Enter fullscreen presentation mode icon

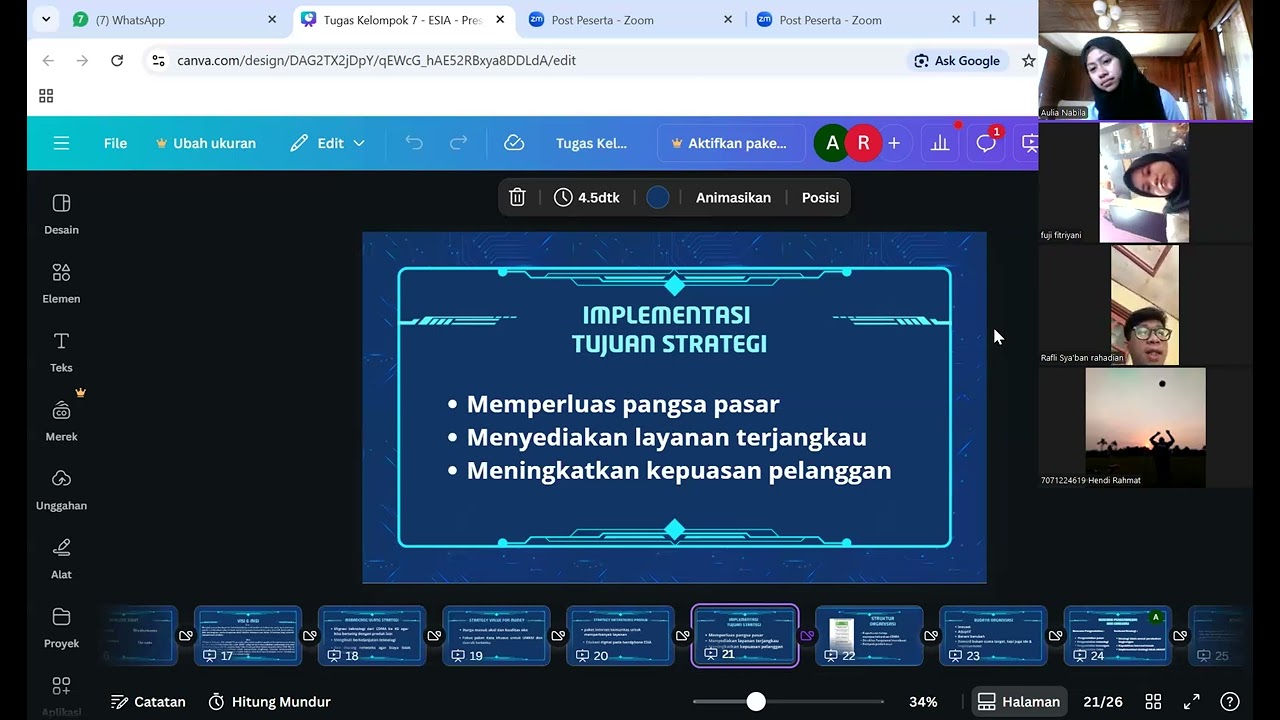point(1192,702)
